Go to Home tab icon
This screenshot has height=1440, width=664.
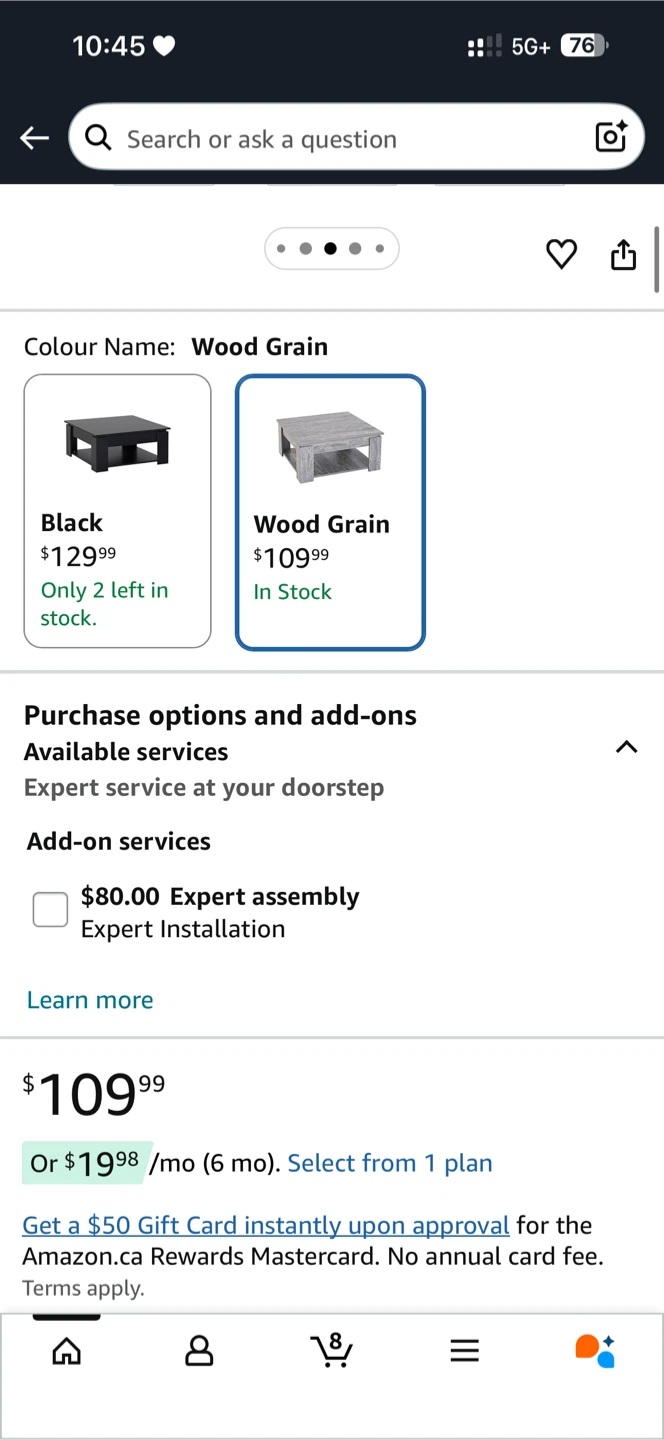click(x=67, y=1352)
